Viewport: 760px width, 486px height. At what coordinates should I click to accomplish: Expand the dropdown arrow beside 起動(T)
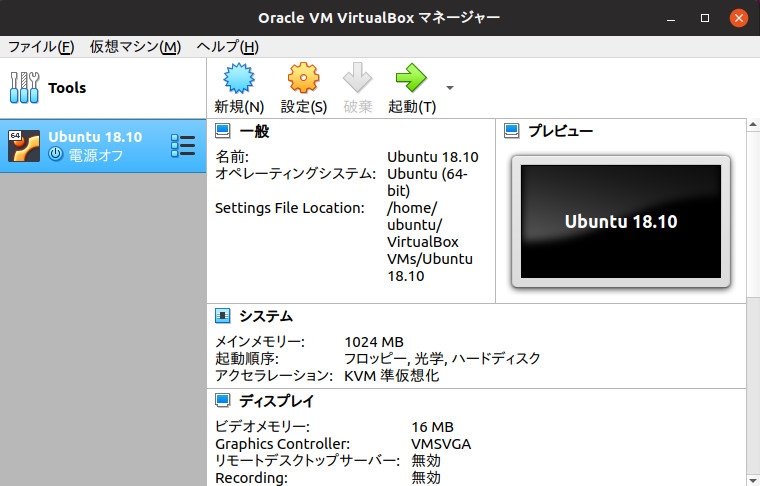click(450, 88)
